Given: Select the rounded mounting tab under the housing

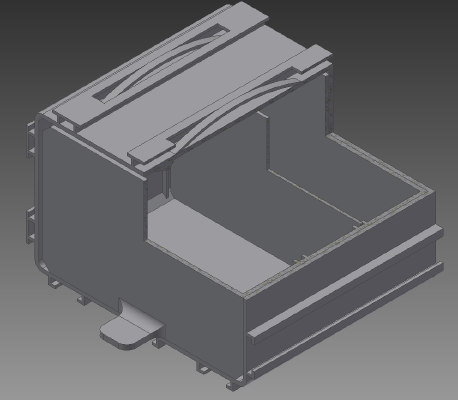Looking at the screenshot, I should [128, 330].
